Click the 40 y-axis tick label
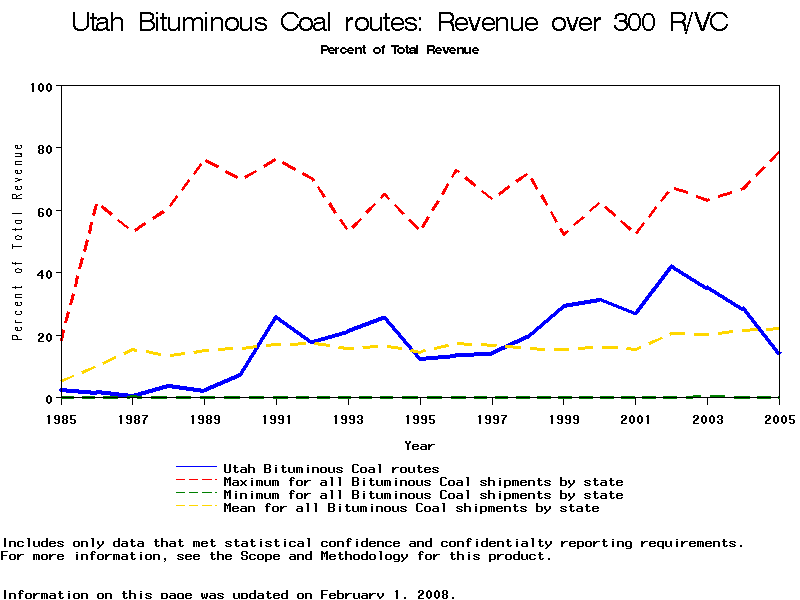 [45, 273]
